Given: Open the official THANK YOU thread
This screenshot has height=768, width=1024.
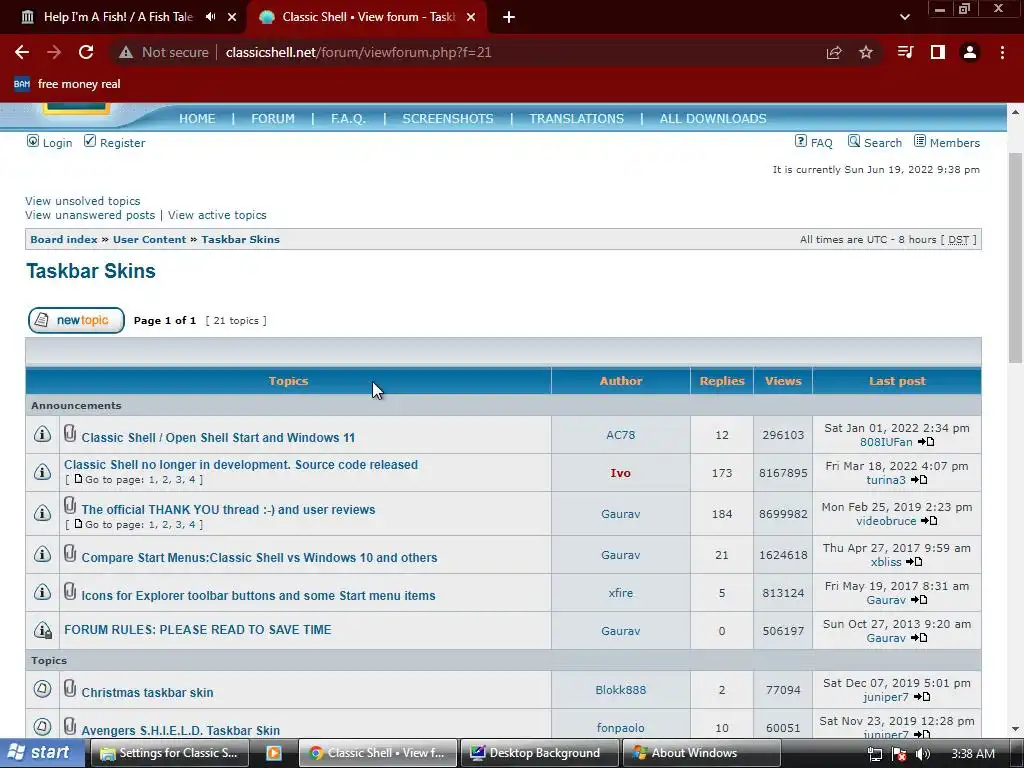Looking at the screenshot, I should (x=229, y=509).
